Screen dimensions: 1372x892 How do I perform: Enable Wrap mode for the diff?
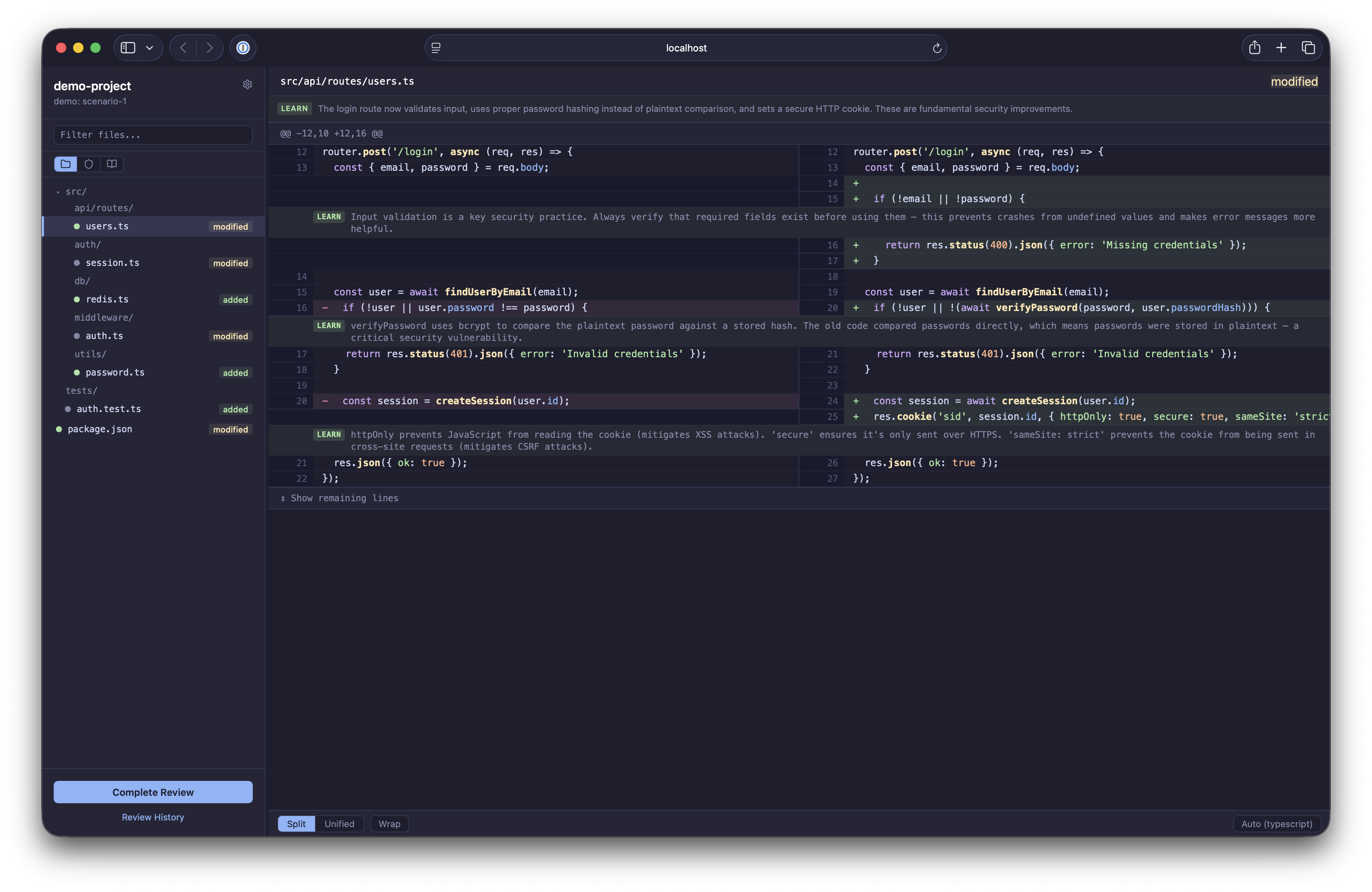[389, 824]
